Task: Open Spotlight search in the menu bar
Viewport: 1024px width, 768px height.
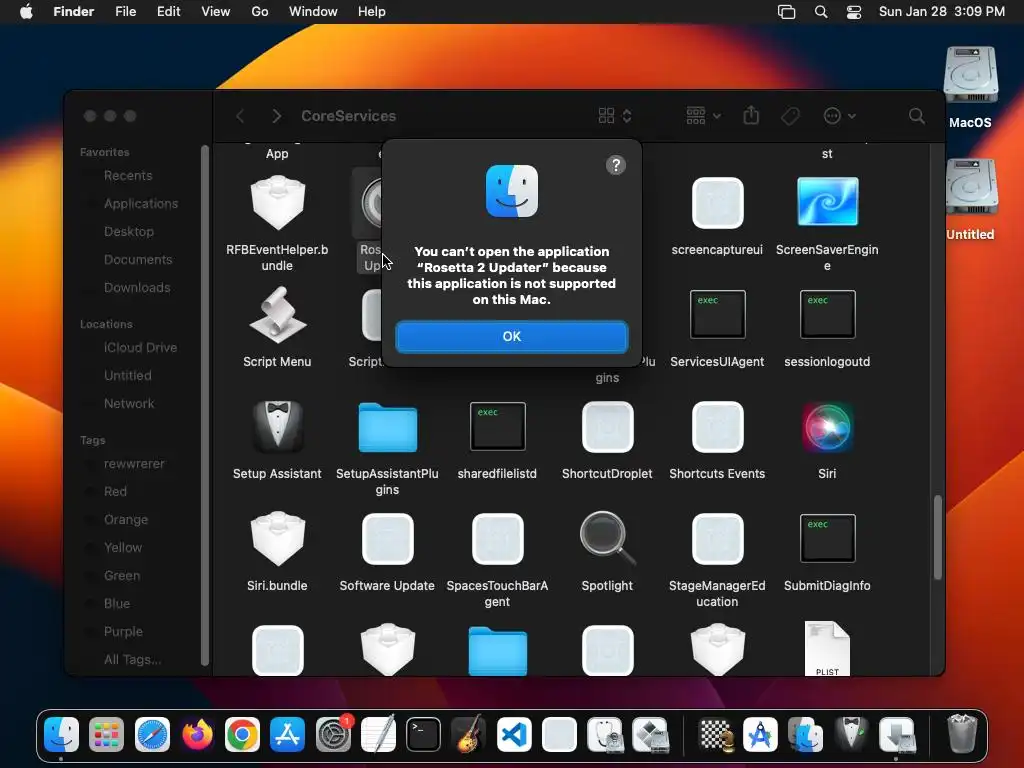Action: pos(821,12)
